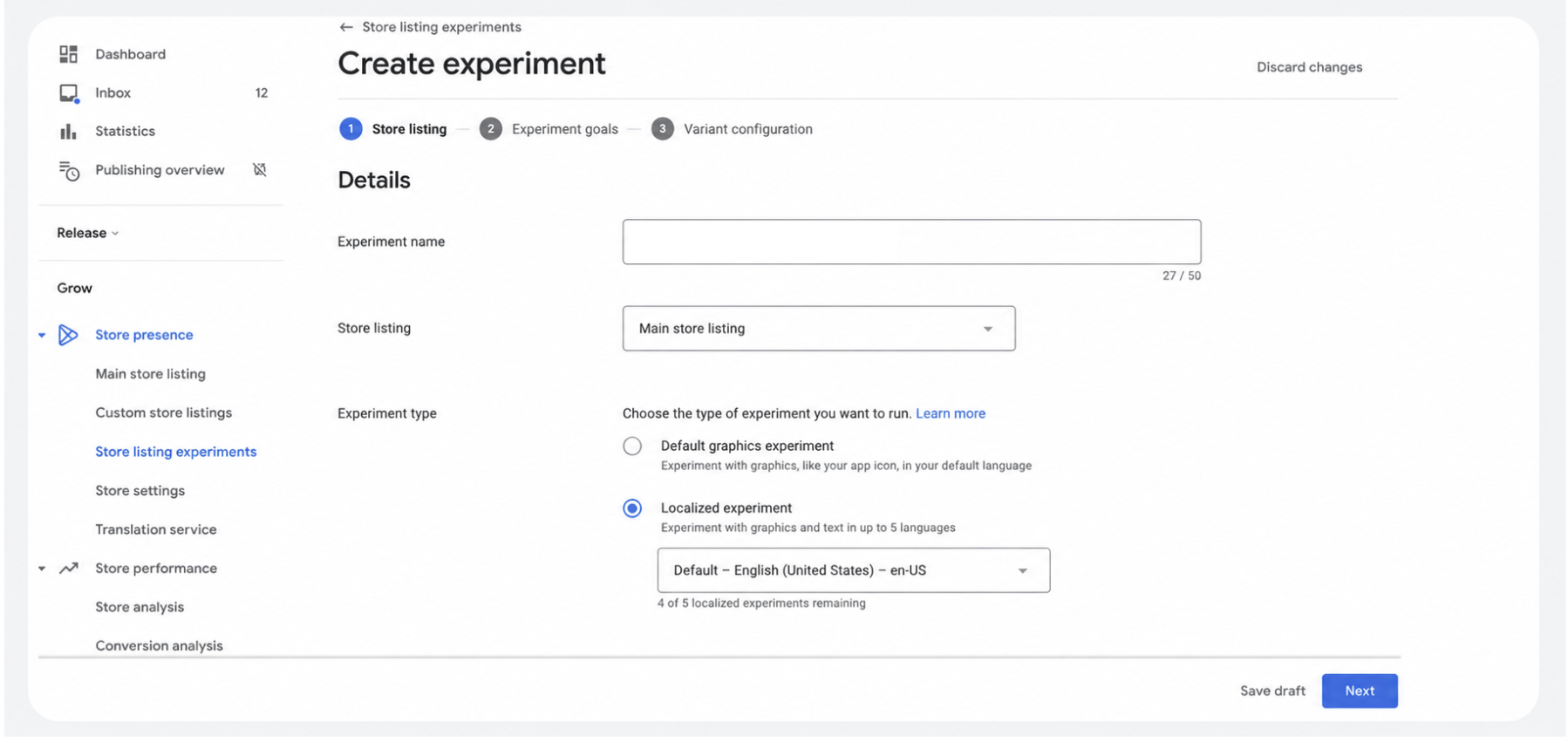1568x743 pixels.
Task: Open the Dashboard grid icon
Action: (68, 54)
